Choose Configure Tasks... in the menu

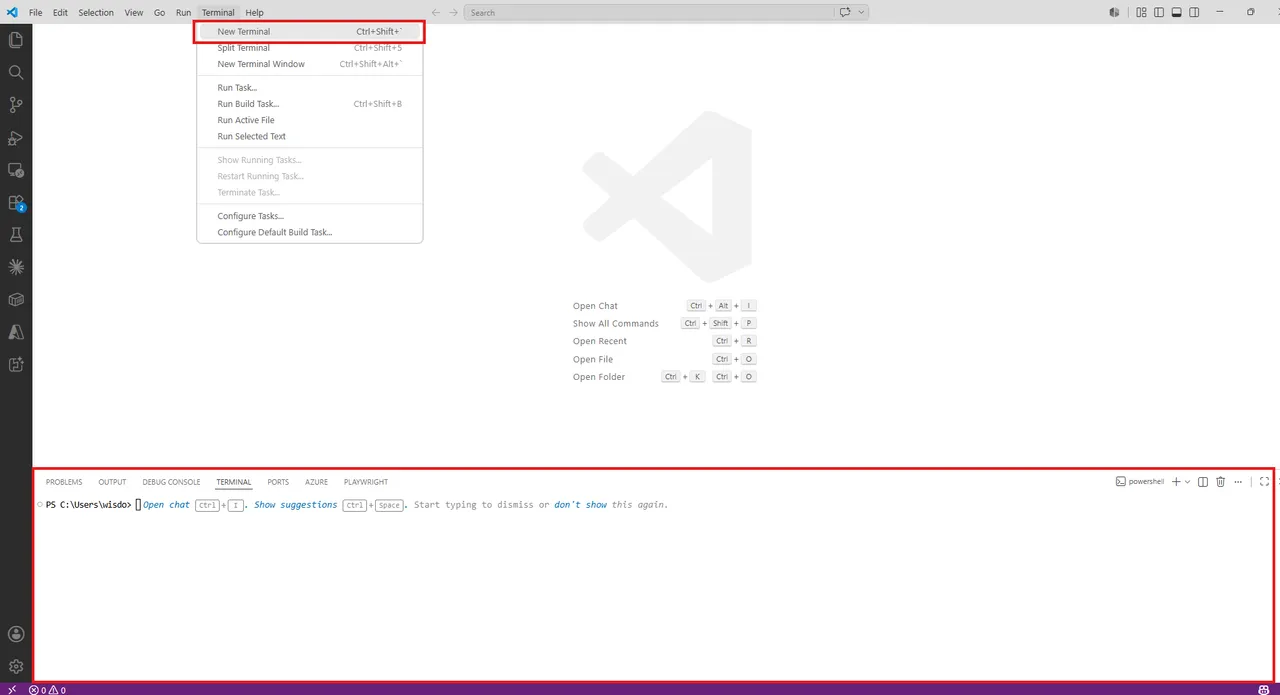coord(310,216)
